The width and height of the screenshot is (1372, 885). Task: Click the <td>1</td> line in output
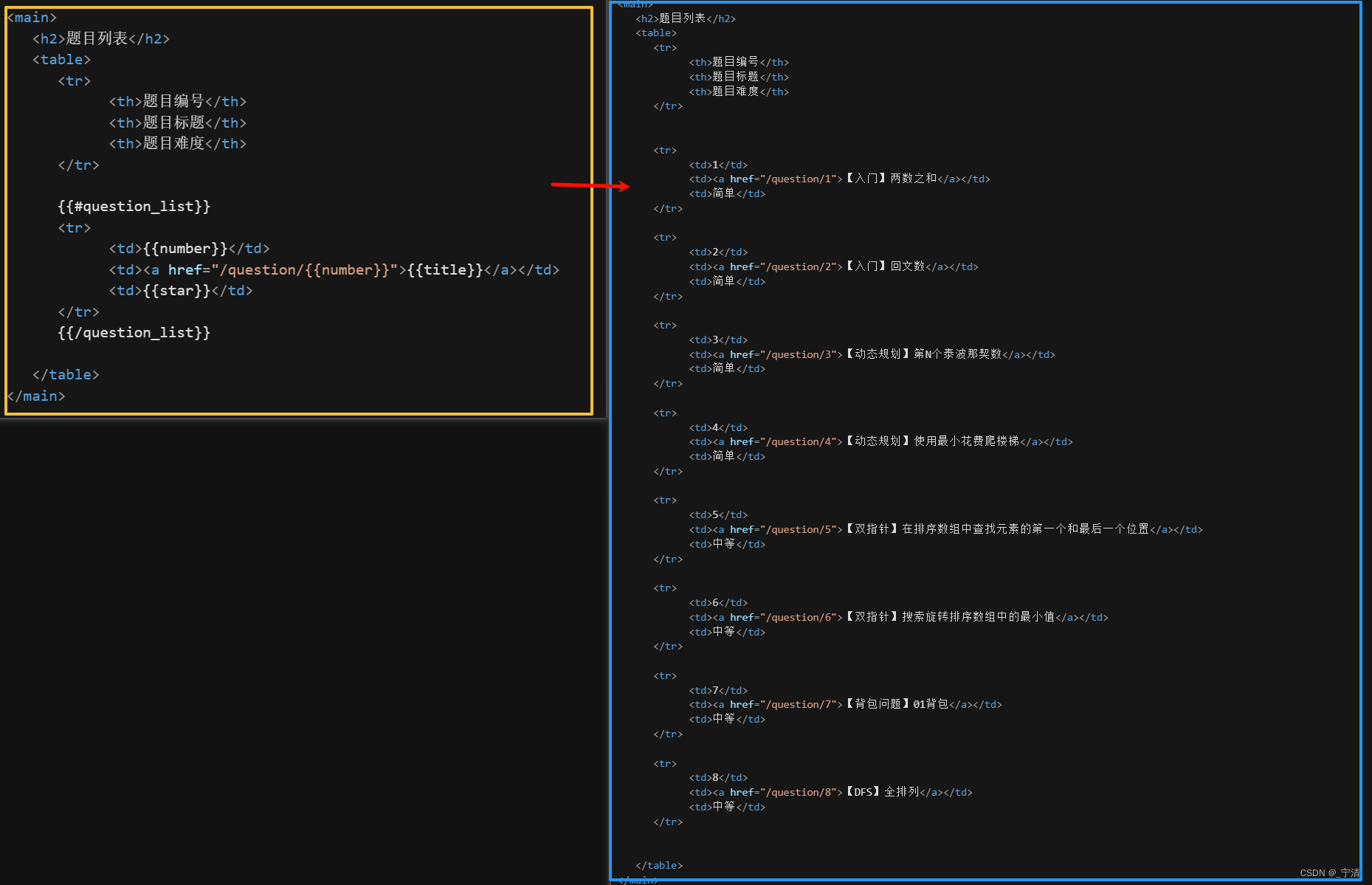tap(718, 165)
